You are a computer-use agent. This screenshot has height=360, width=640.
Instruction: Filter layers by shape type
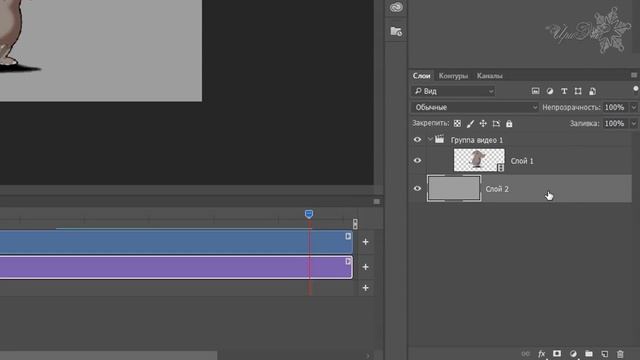tap(578, 91)
